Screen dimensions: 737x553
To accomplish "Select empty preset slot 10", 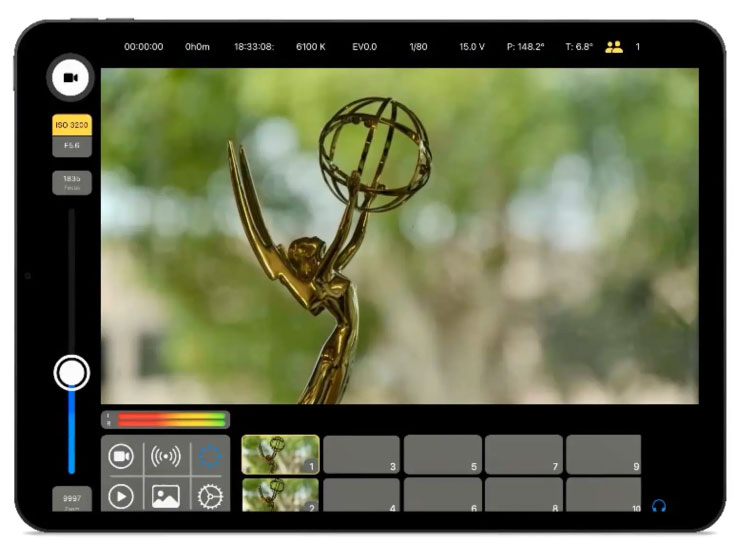I will point(604,495).
